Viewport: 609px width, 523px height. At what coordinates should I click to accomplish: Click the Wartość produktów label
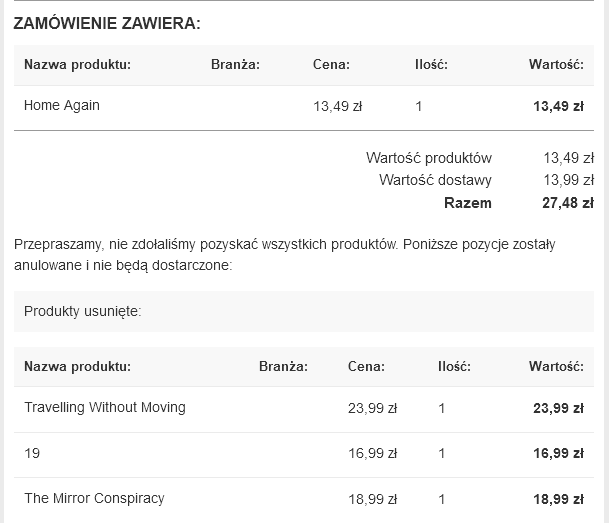pyautogui.click(x=429, y=157)
